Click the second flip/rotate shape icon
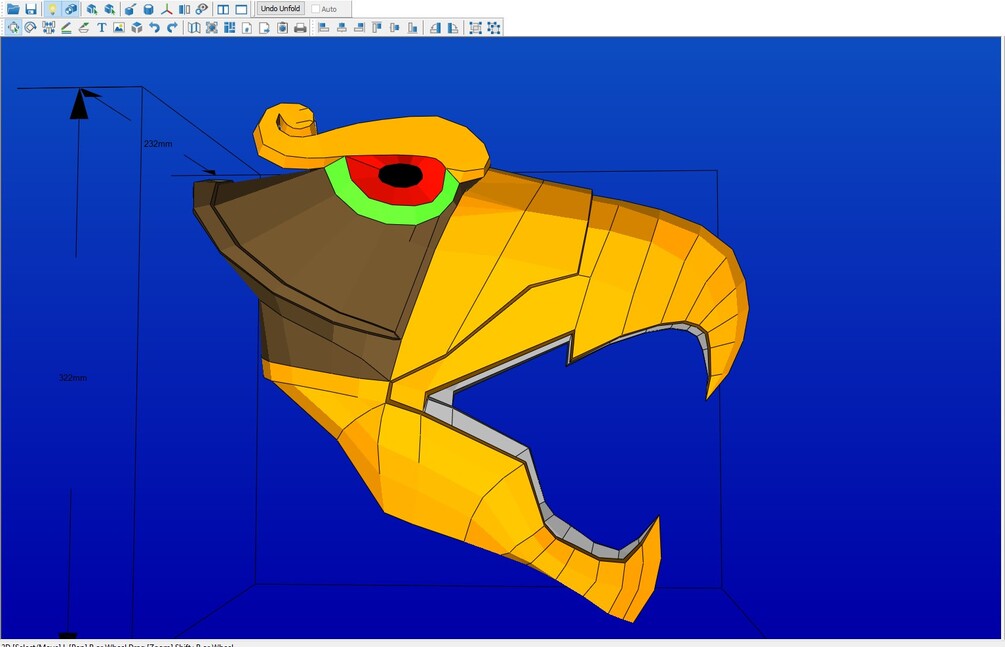The image size is (1005, 647). [x=453, y=28]
